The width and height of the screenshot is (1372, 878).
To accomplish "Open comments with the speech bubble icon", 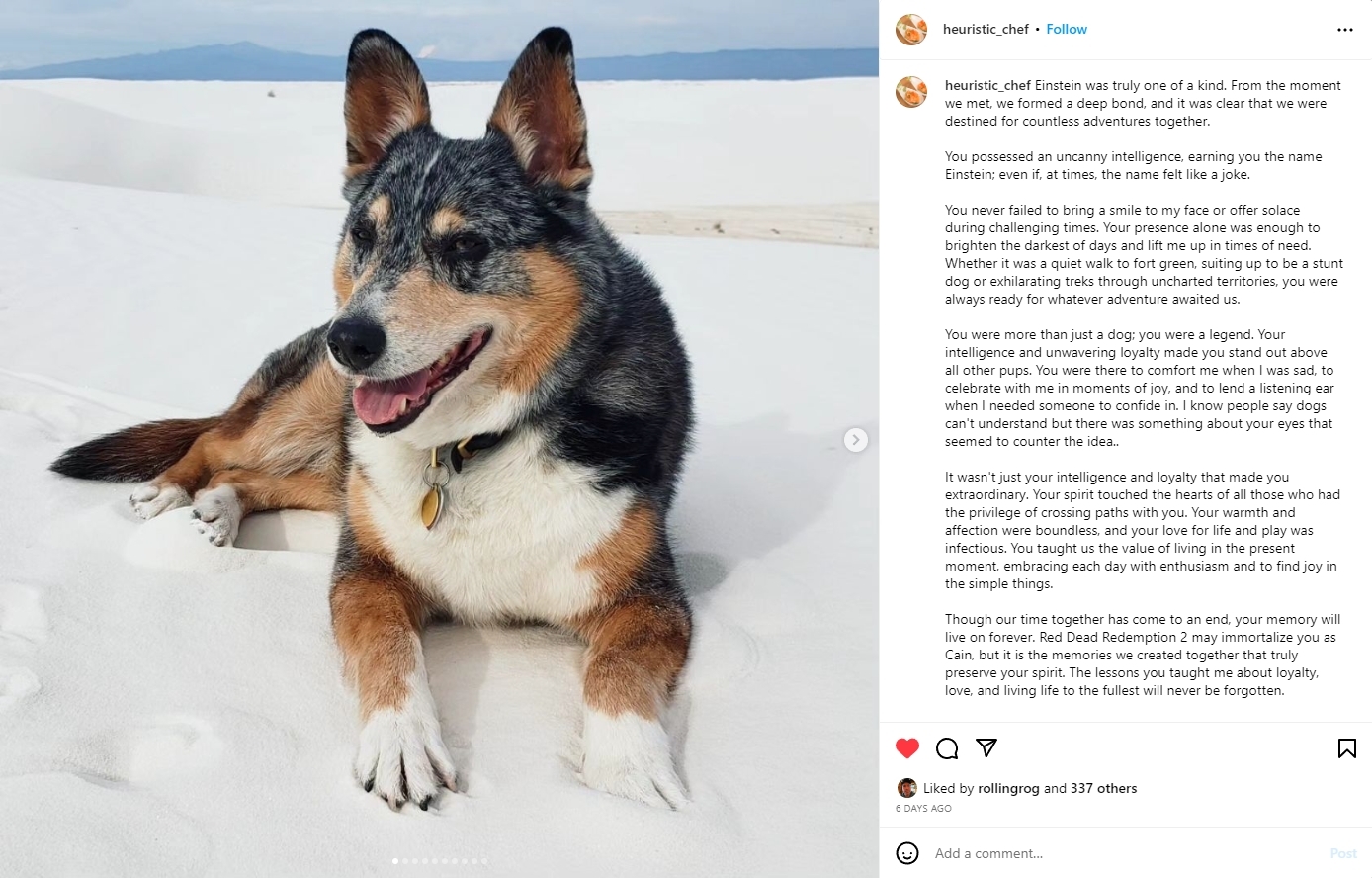I will click(947, 748).
